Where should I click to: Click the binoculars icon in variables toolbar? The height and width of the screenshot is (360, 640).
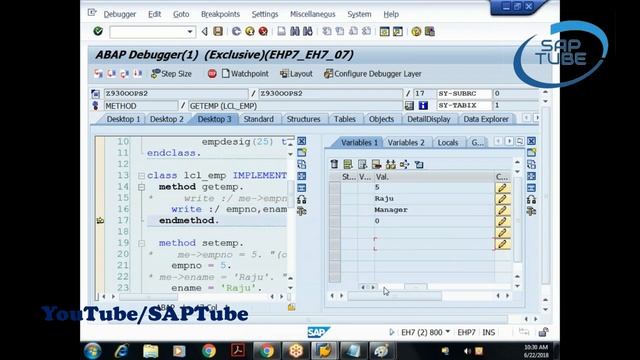click(x=391, y=164)
